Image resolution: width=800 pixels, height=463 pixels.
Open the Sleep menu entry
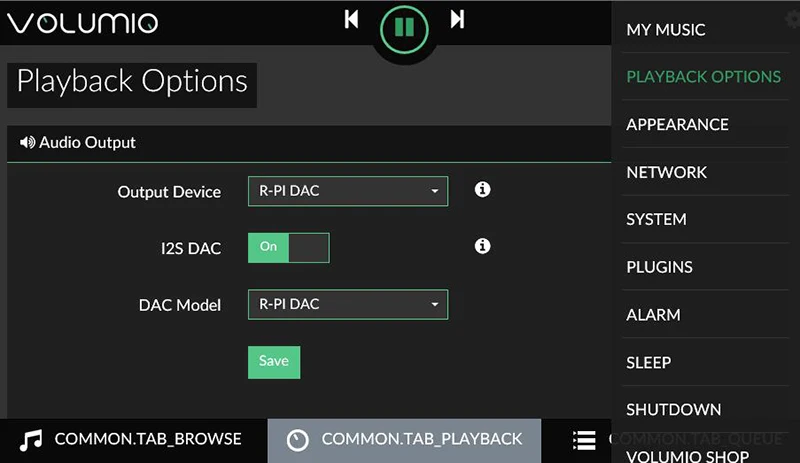tap(648, 362)
